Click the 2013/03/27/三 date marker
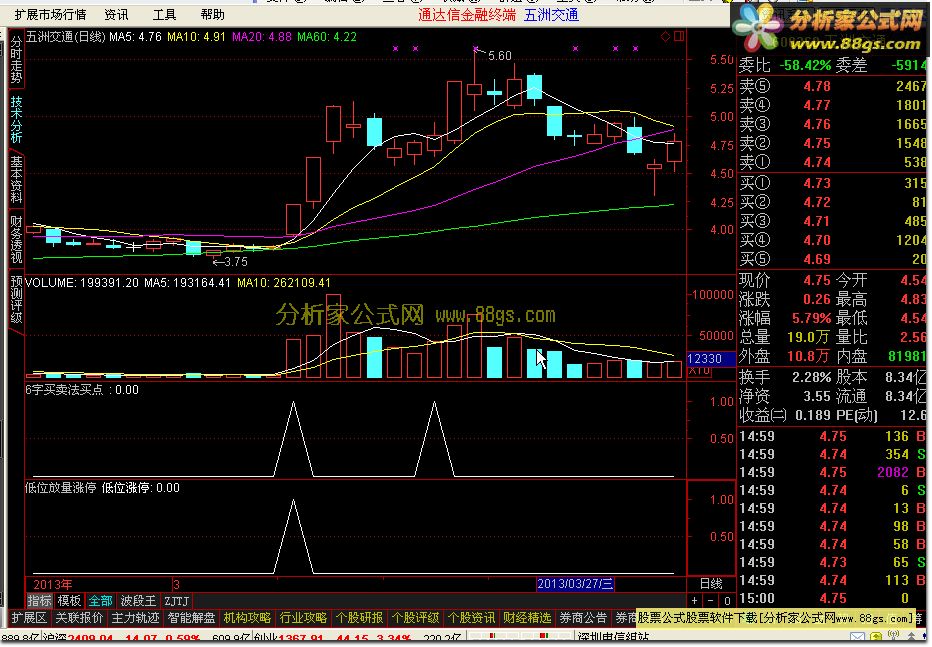This screenshot has width=932, height=647. point(575,584)
